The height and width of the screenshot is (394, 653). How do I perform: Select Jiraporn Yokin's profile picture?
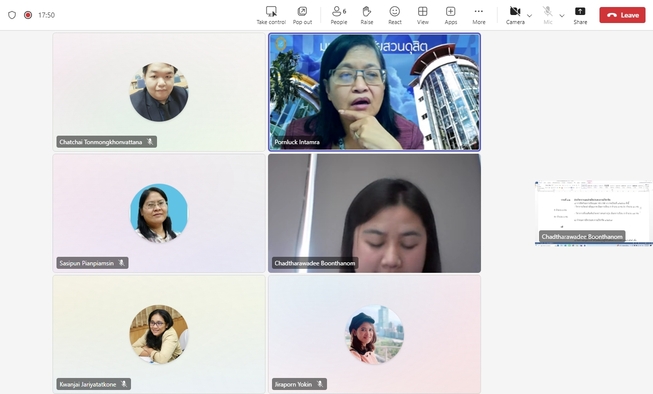click(374, 334)
